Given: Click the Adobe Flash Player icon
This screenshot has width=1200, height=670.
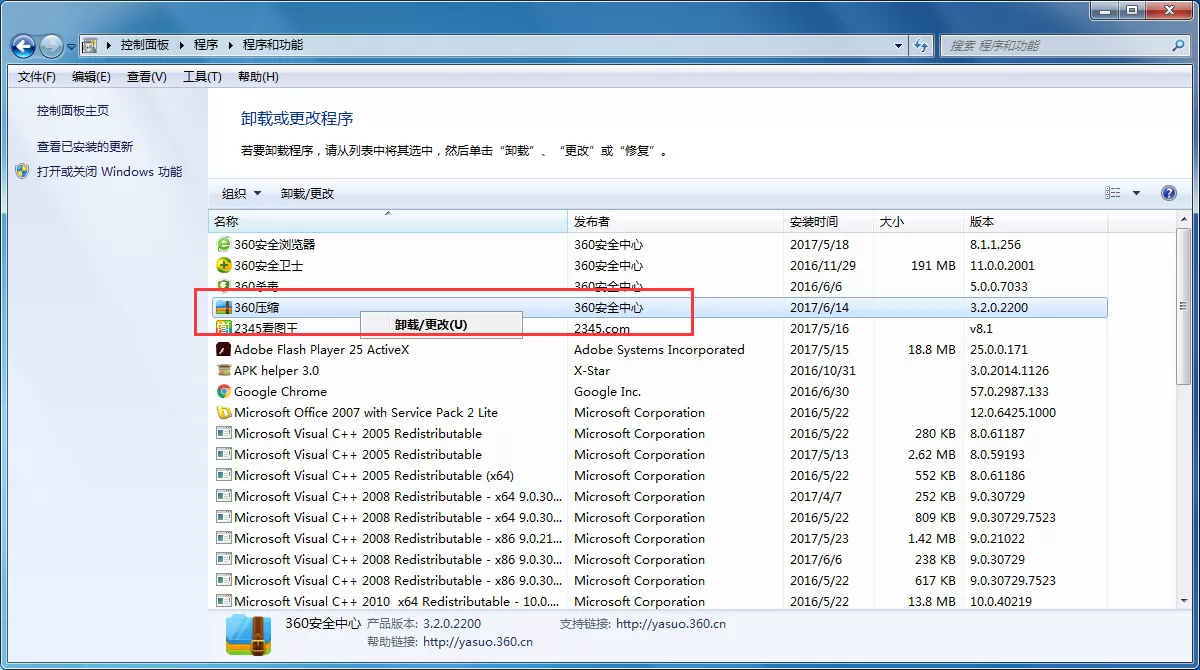Looking at the screenshot, I should pos(224,350).
